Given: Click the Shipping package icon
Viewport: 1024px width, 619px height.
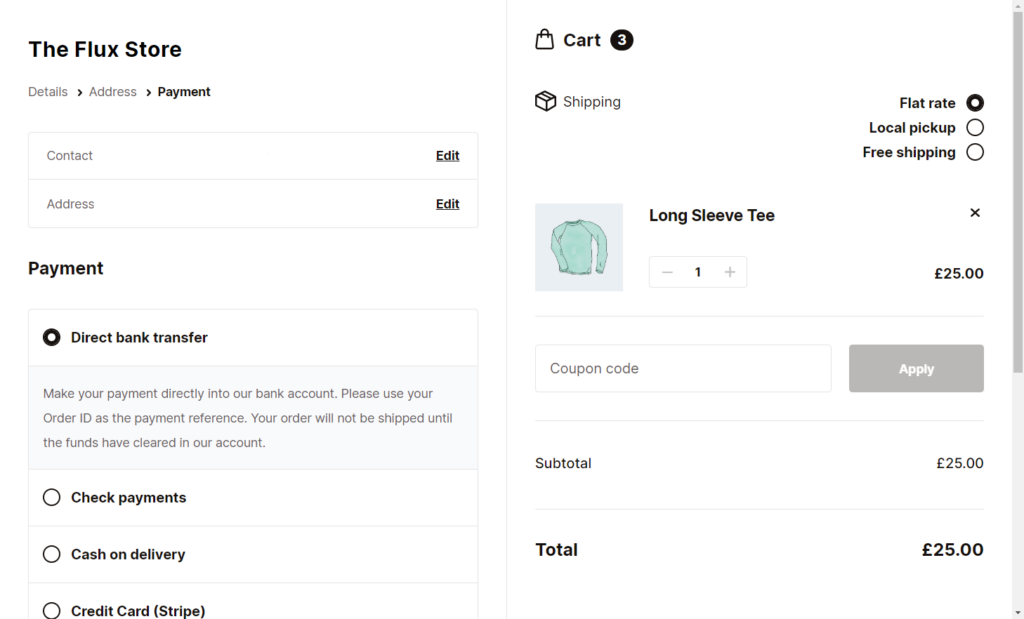Looking at the screenshot, I should coord(545,100).
